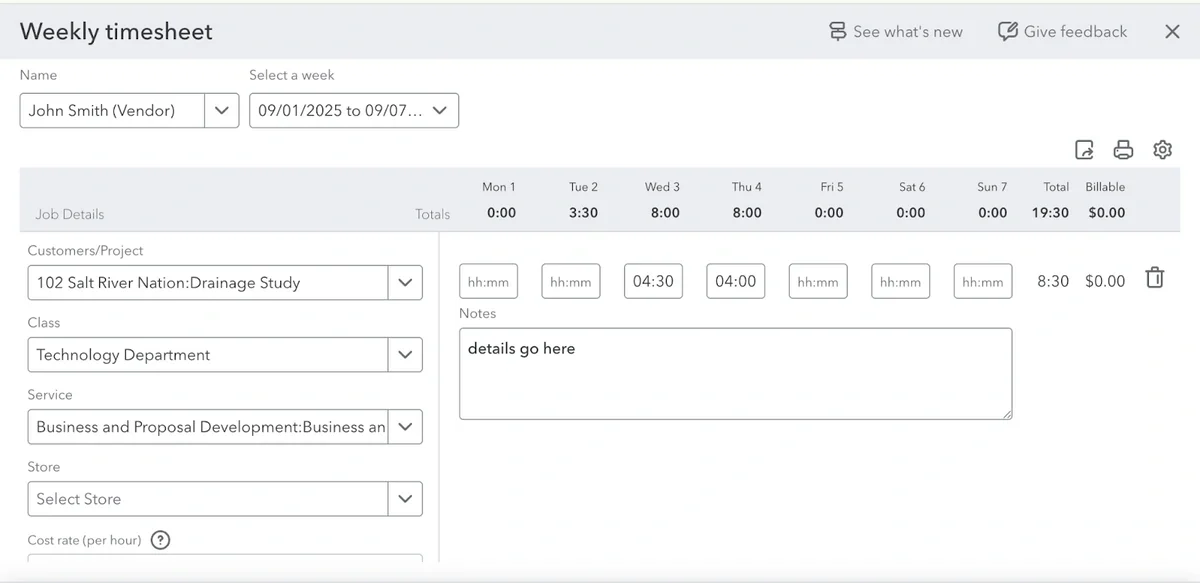This screenshot has width=1200, height=583.
Task: Click the Tuesday hours input field
Action: 571,282
